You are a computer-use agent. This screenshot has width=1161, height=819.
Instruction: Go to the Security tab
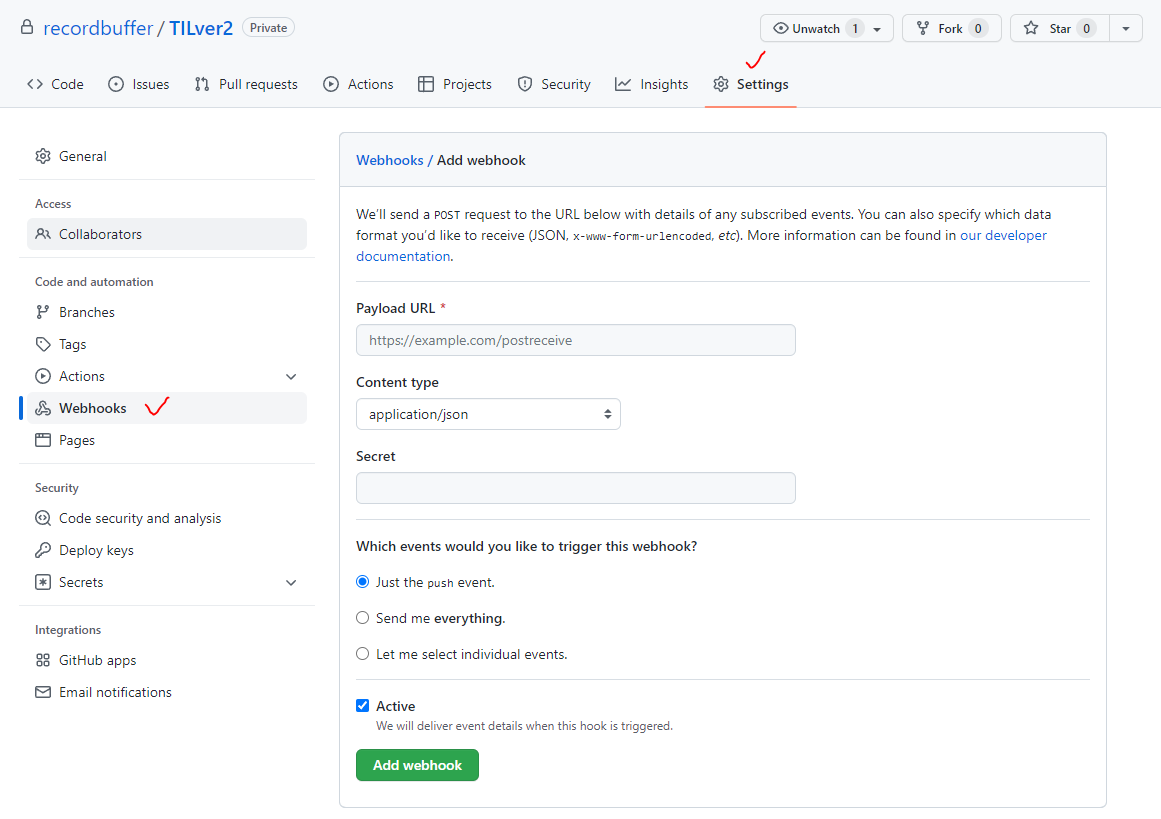coord(554,84)
